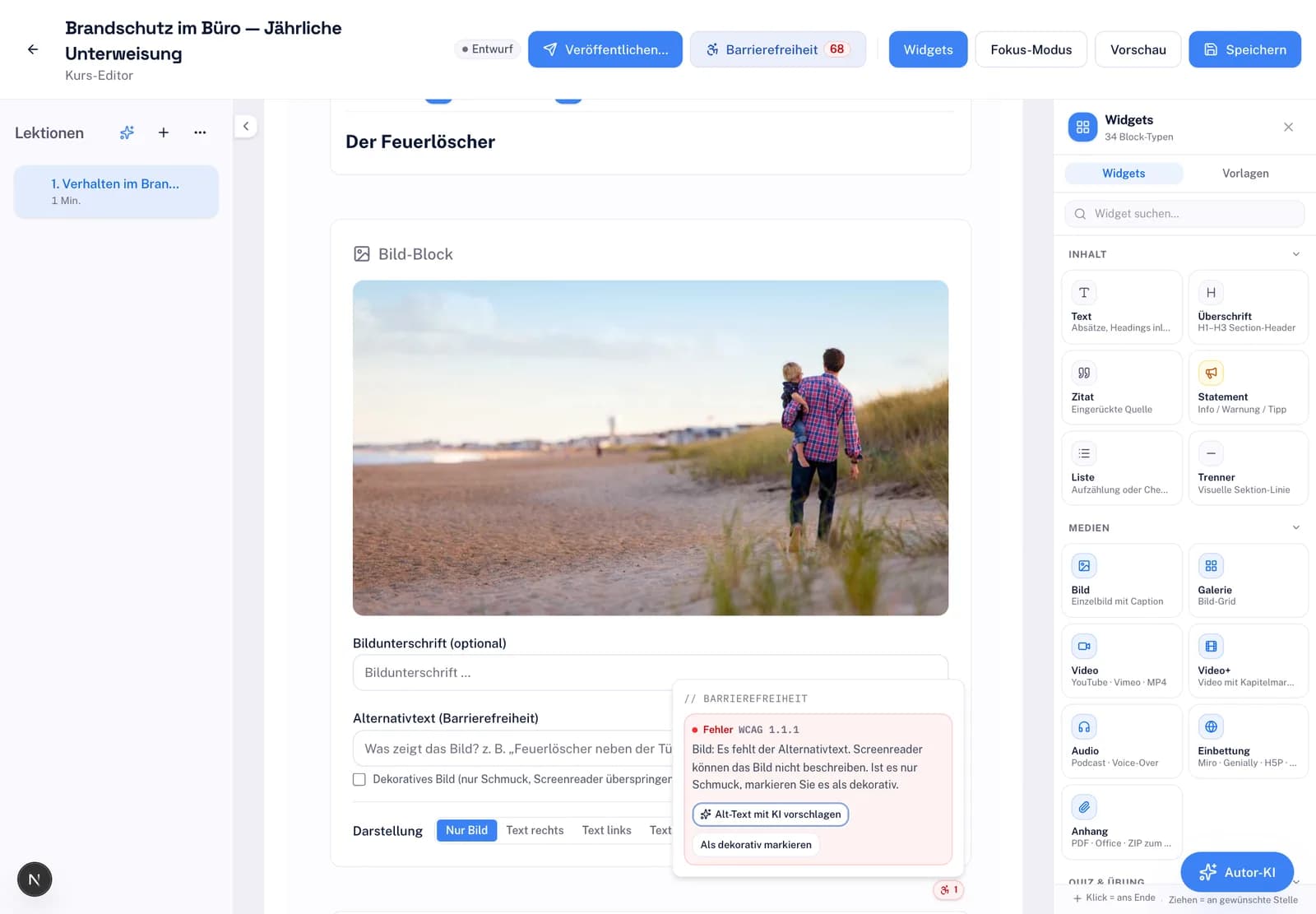Save course with Speichern button

pos(1244,49)
